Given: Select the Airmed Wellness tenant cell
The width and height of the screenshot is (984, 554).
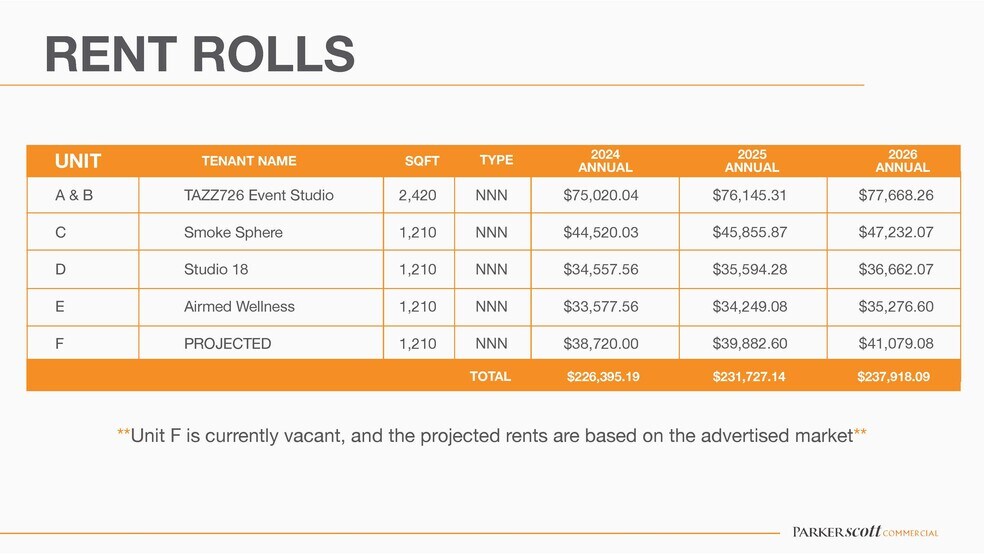Looking at the screenshot, I should [x=239, y=306].
